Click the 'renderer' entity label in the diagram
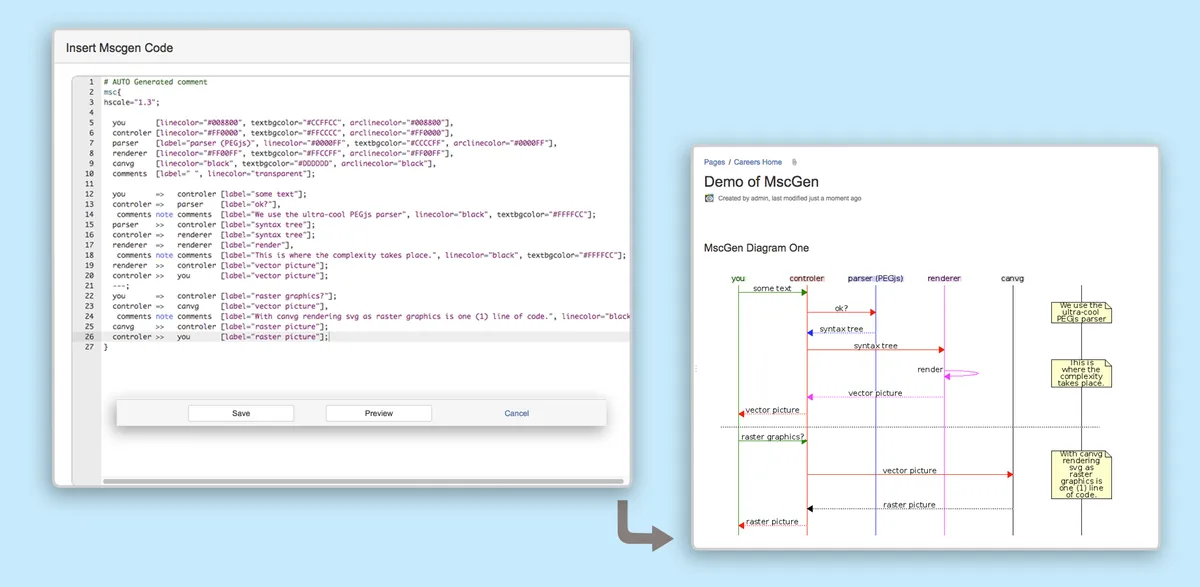 [x=944, y=279]
